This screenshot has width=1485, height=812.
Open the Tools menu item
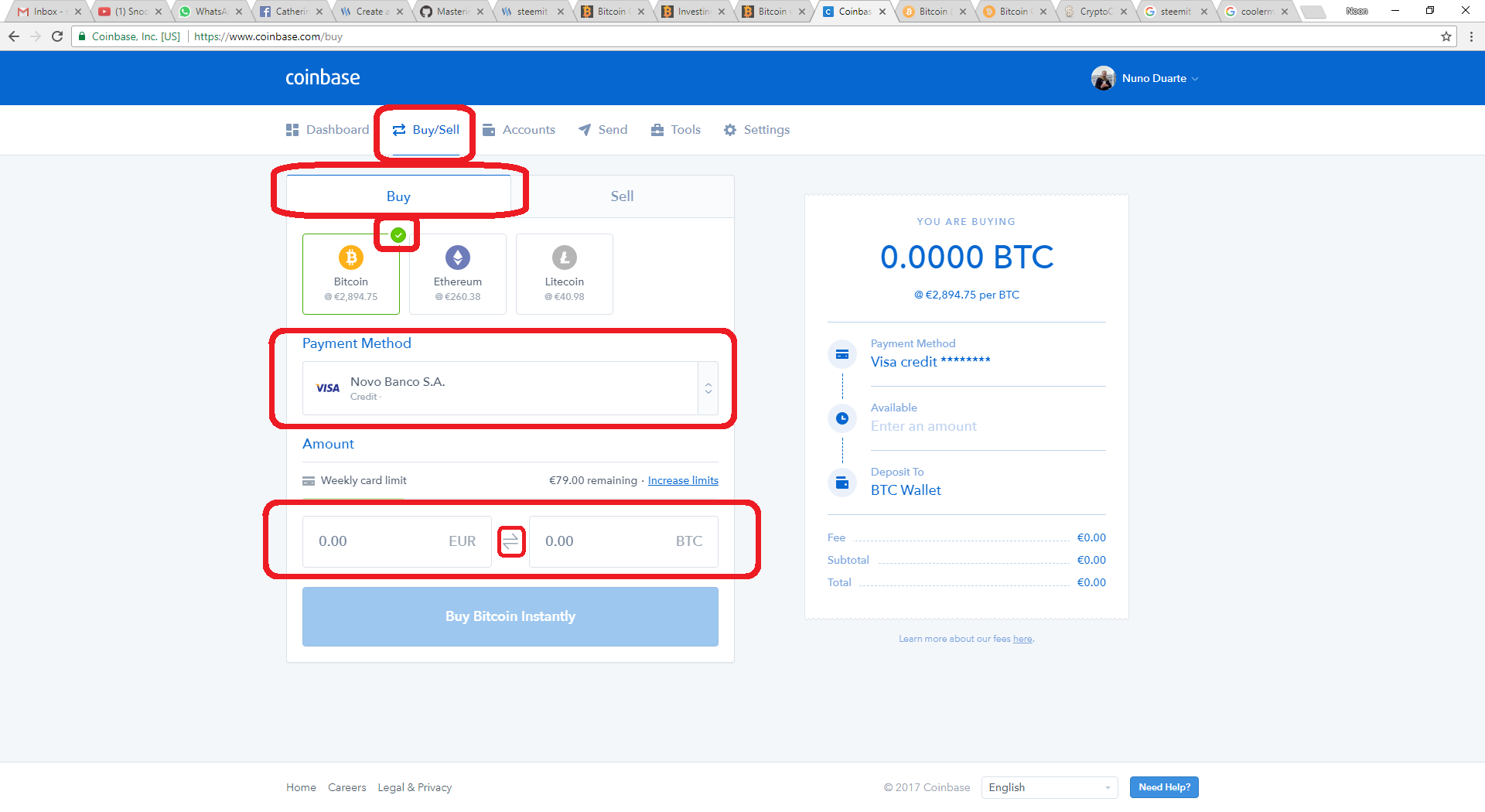pos(676,130)
